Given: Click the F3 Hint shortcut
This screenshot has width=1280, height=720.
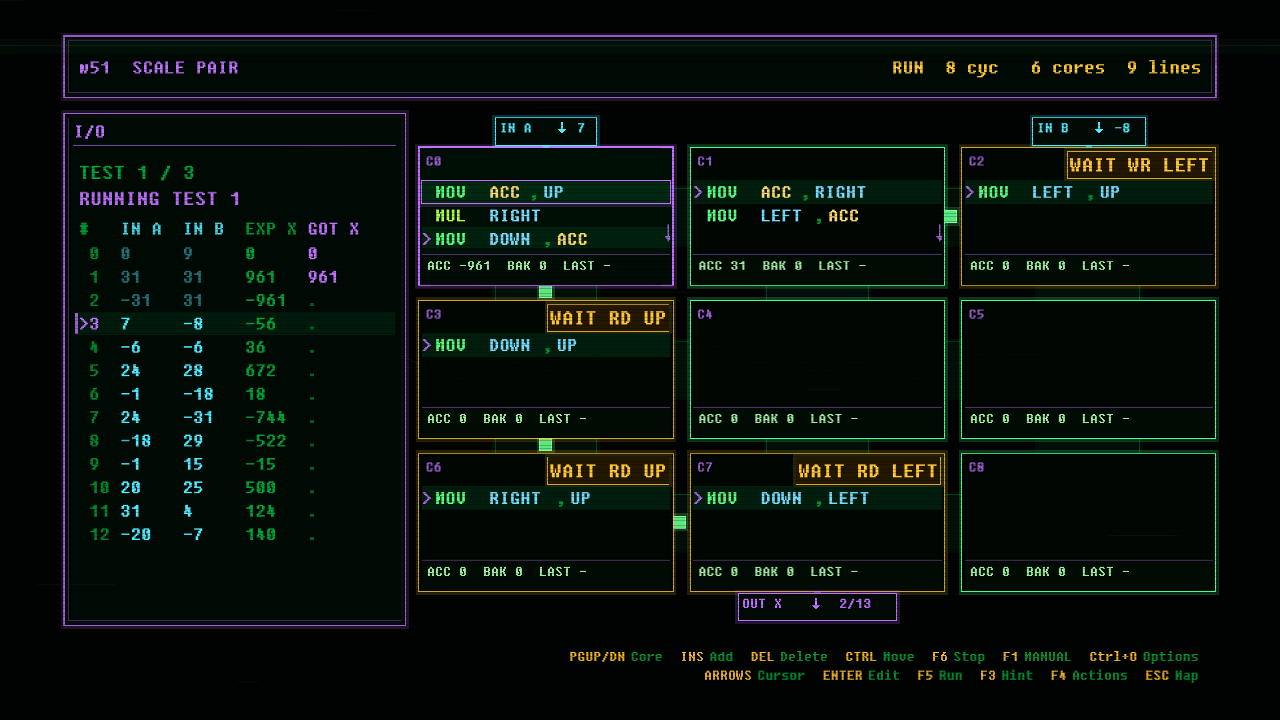Looking at the screenshot, I should click(x=1007, y=676).
